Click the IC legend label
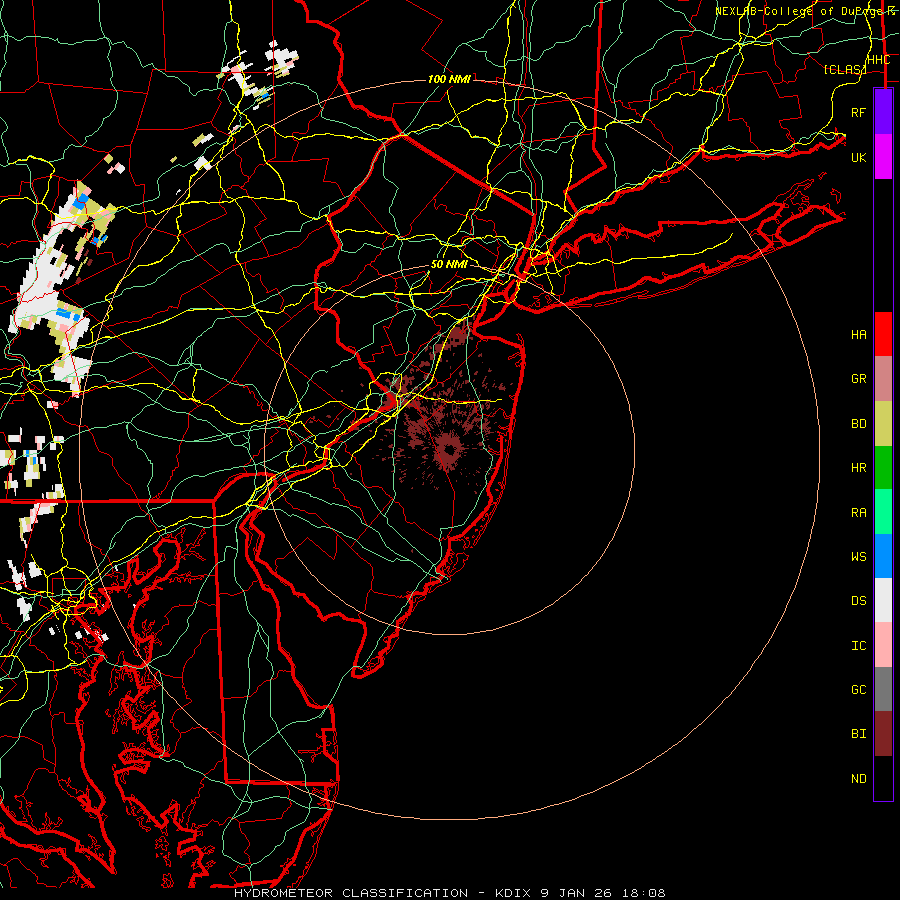 click(x=858, y=646)
